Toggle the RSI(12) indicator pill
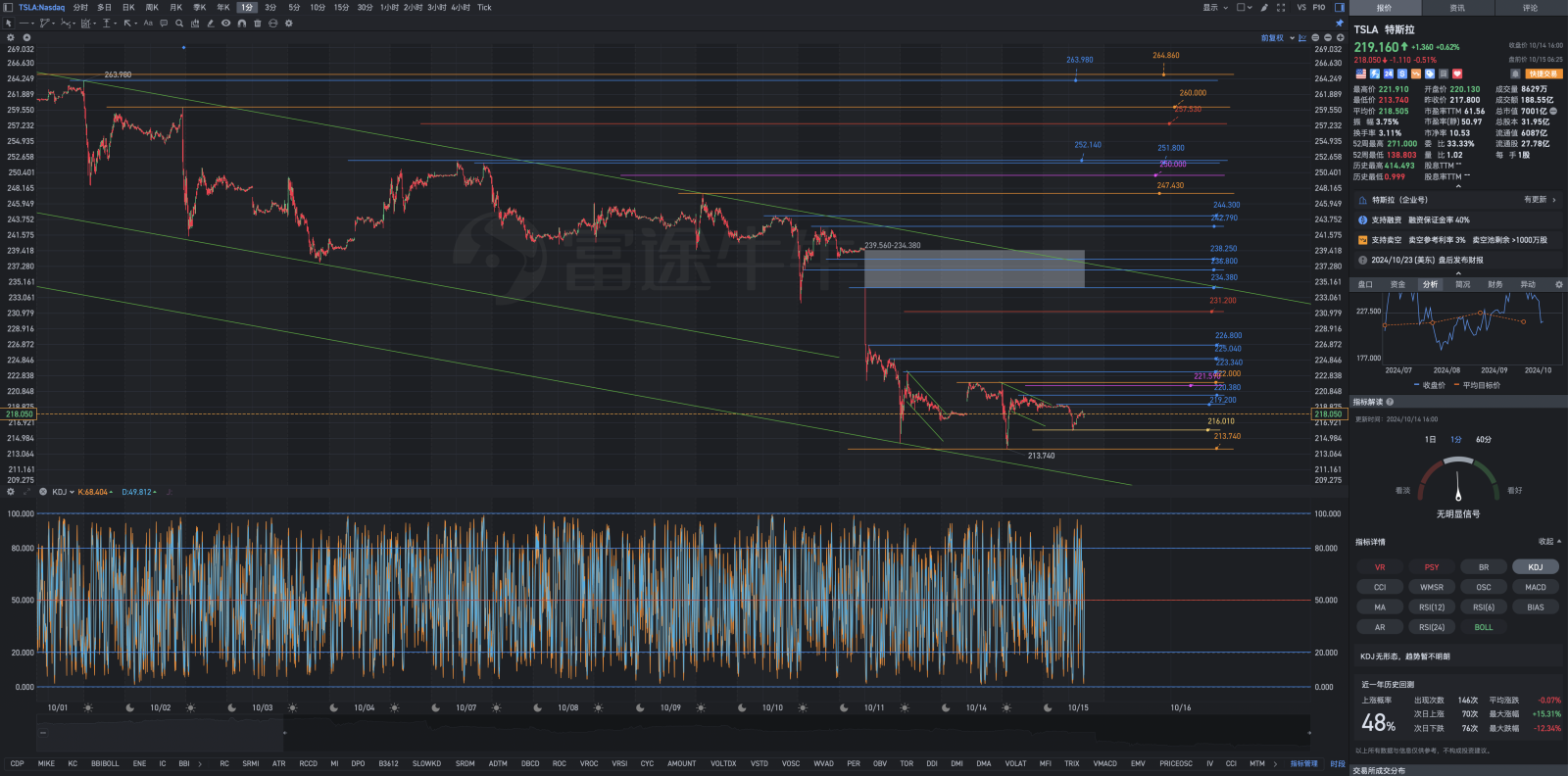This screenshot has height=776, width=1568. pyautogui.click(x=1432, y=607)
